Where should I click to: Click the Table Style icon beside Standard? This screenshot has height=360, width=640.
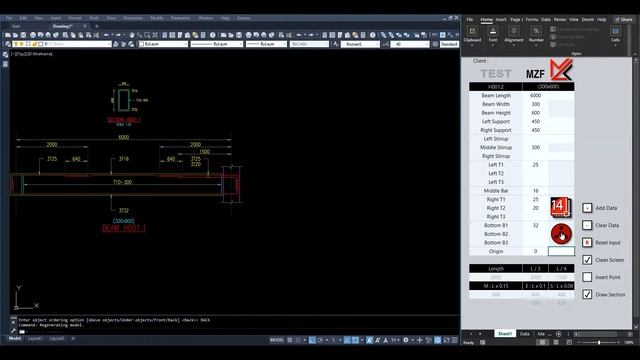435,44
